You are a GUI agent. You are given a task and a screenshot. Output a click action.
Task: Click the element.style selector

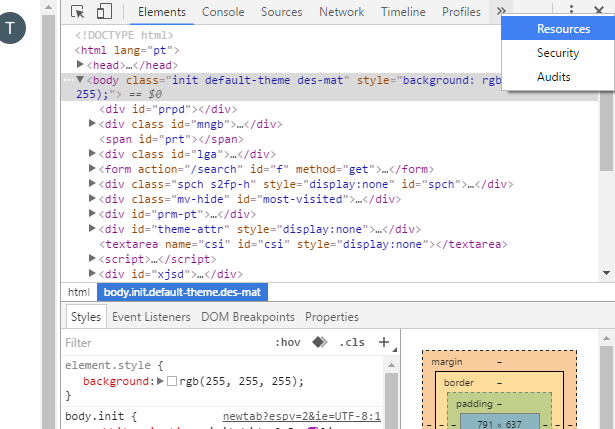pos(108,365)
